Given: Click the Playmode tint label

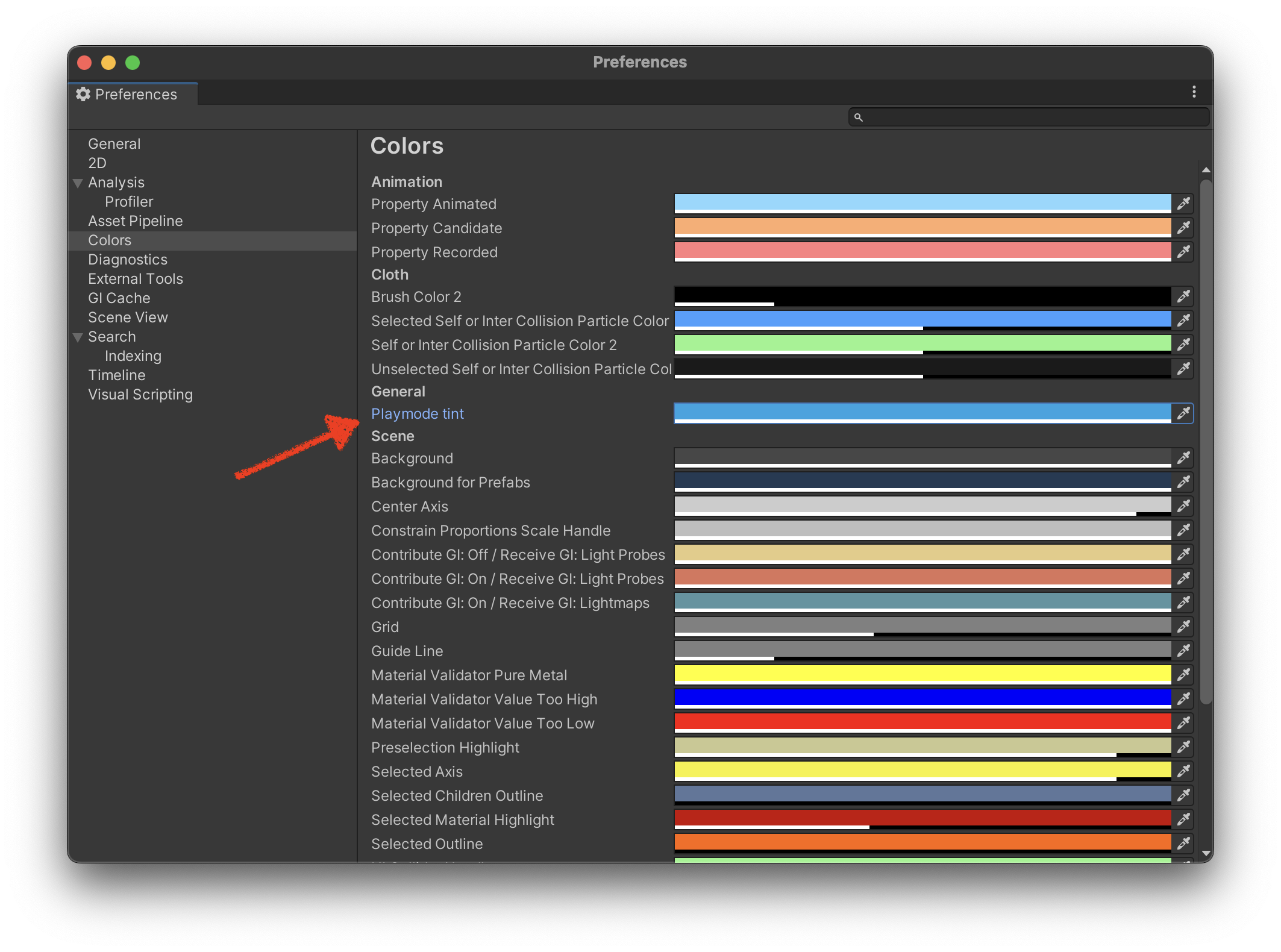Looking at the screenshot, I should (x=418, y=414).
